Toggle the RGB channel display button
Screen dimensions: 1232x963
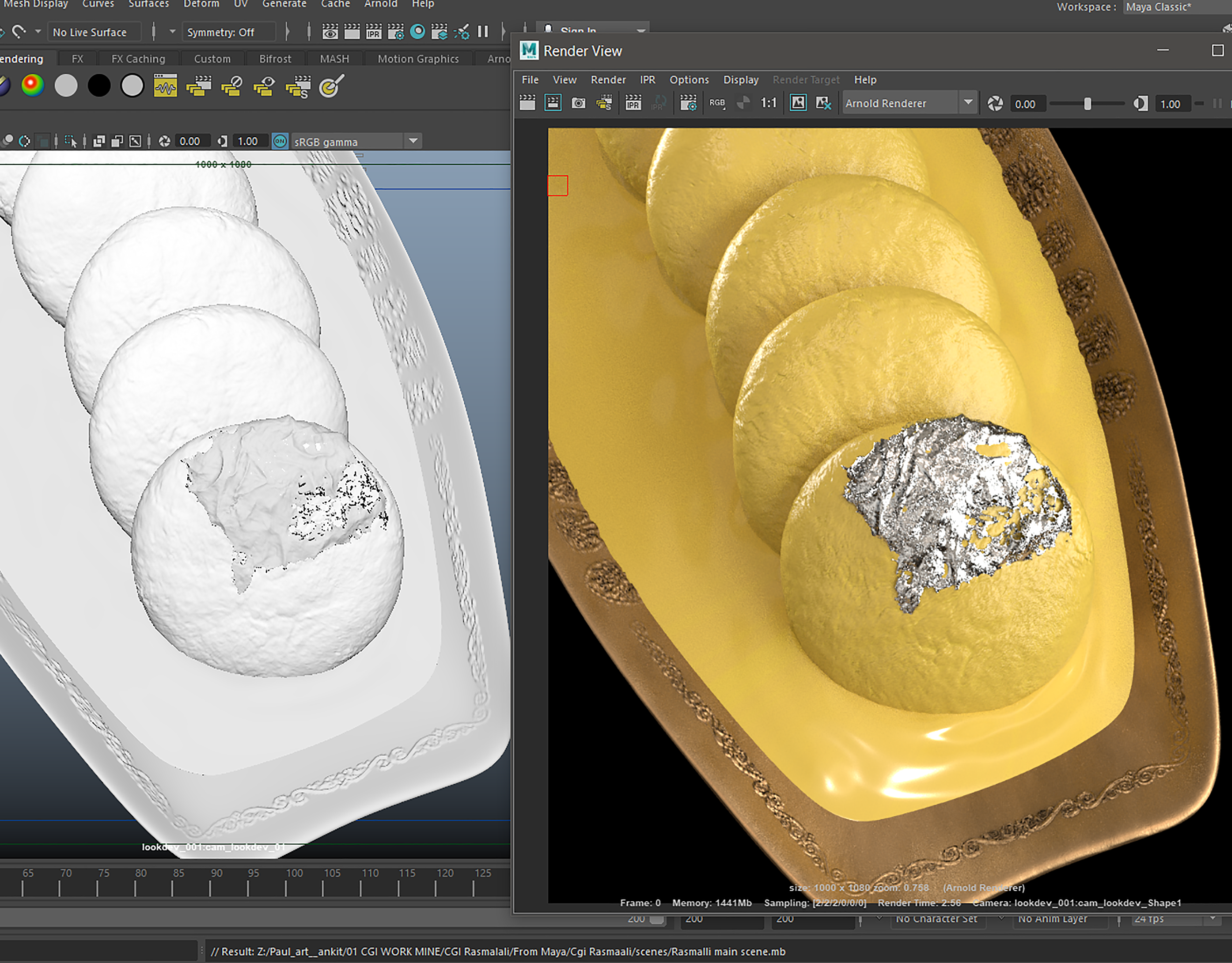(717, 103)
